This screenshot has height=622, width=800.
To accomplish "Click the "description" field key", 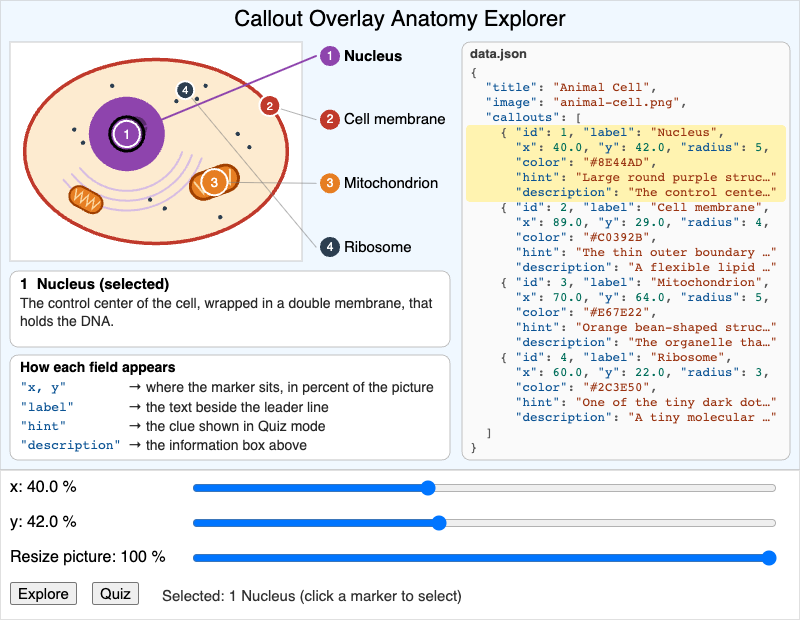I will [x=70, y=445].
